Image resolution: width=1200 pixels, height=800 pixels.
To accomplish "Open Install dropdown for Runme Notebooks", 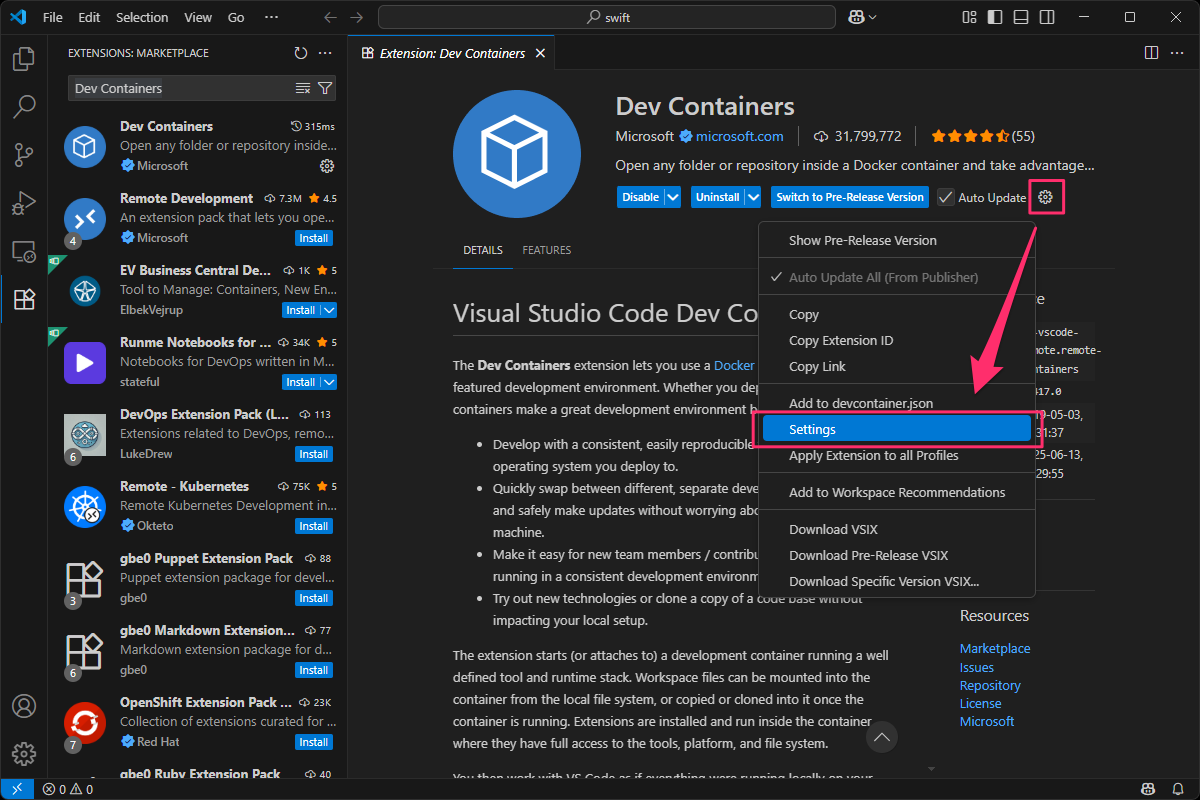I will click(x=329, y=382).
